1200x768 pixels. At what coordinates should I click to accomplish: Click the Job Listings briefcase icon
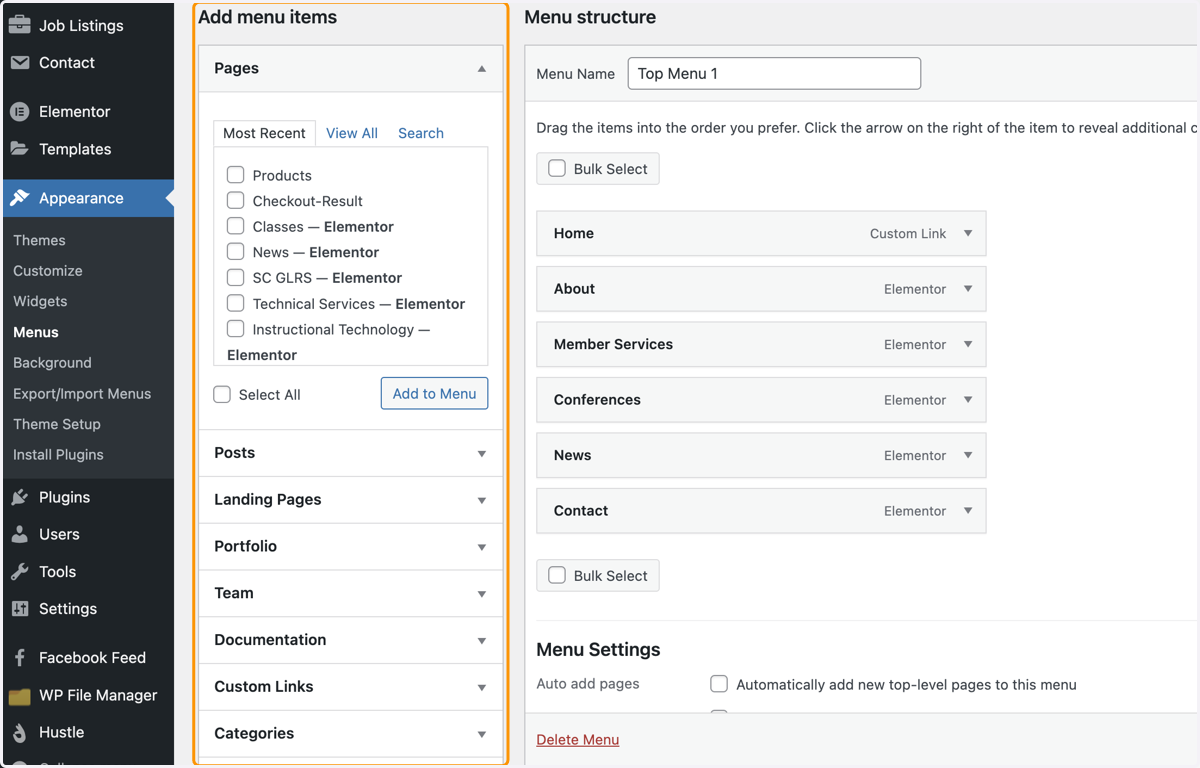pyautogui.click(x=20, y=25)
